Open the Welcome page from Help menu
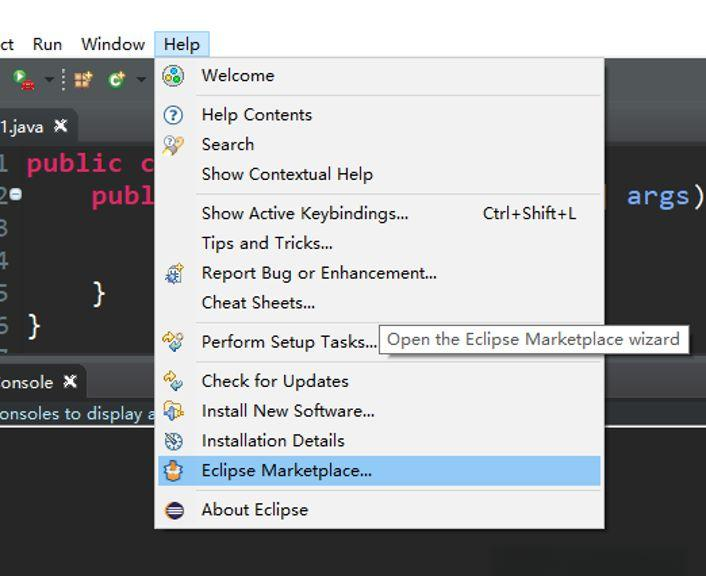The height and width of the screenshot is (576, 706). pyautogui.click(x=379, y=76)
